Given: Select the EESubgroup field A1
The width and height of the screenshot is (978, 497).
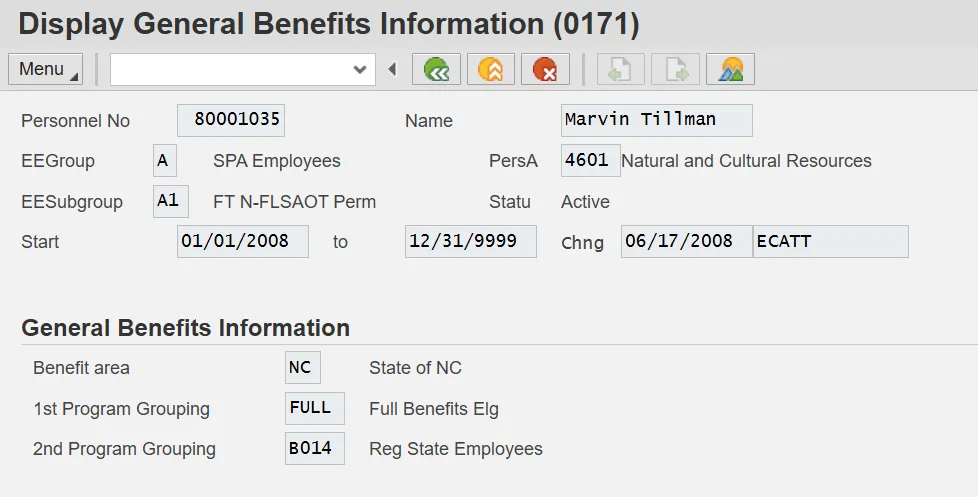Looking at the screenshot, I should (x=170, y=201).
